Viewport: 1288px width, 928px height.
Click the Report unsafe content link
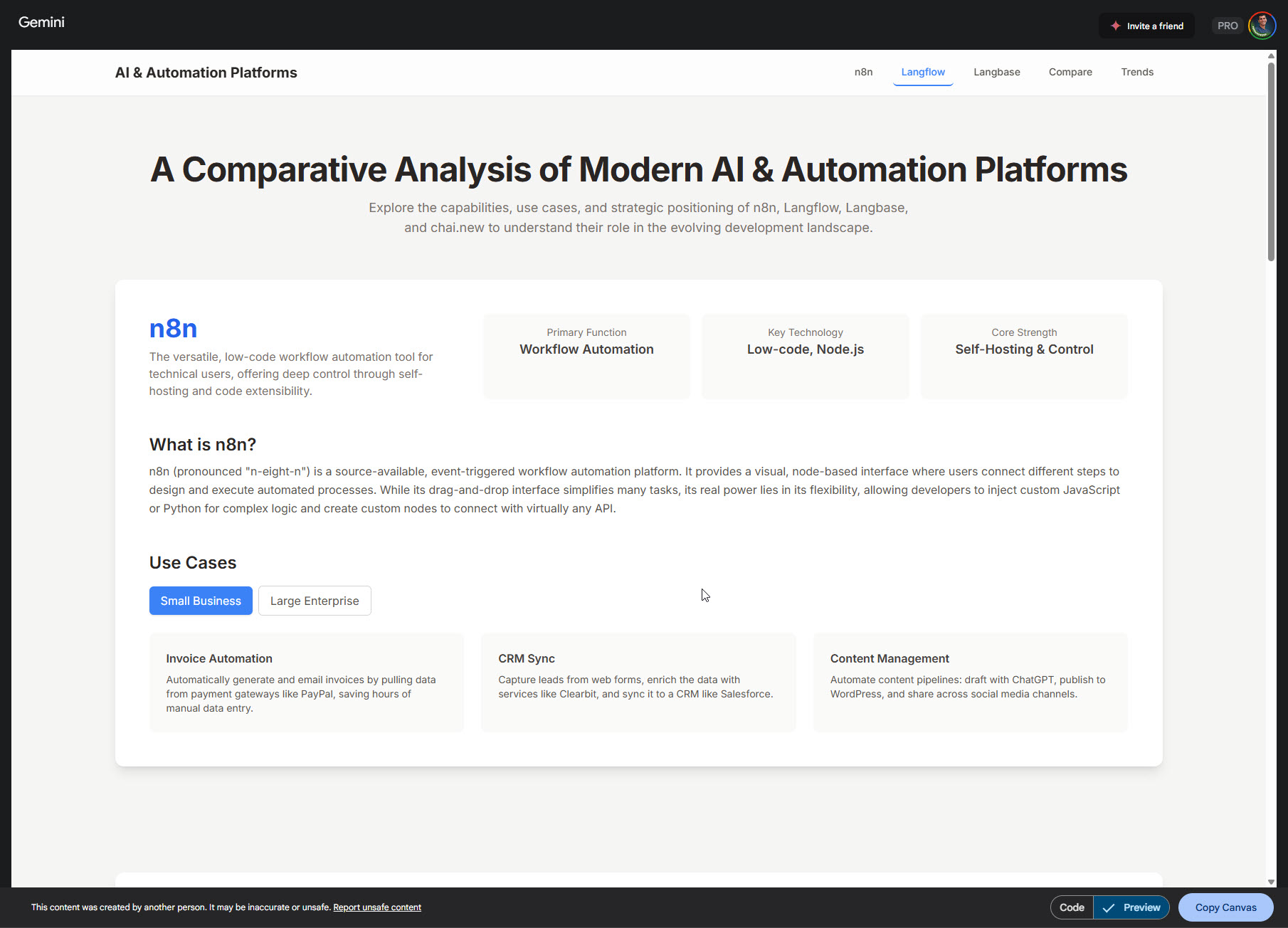(x=377, y=907)
